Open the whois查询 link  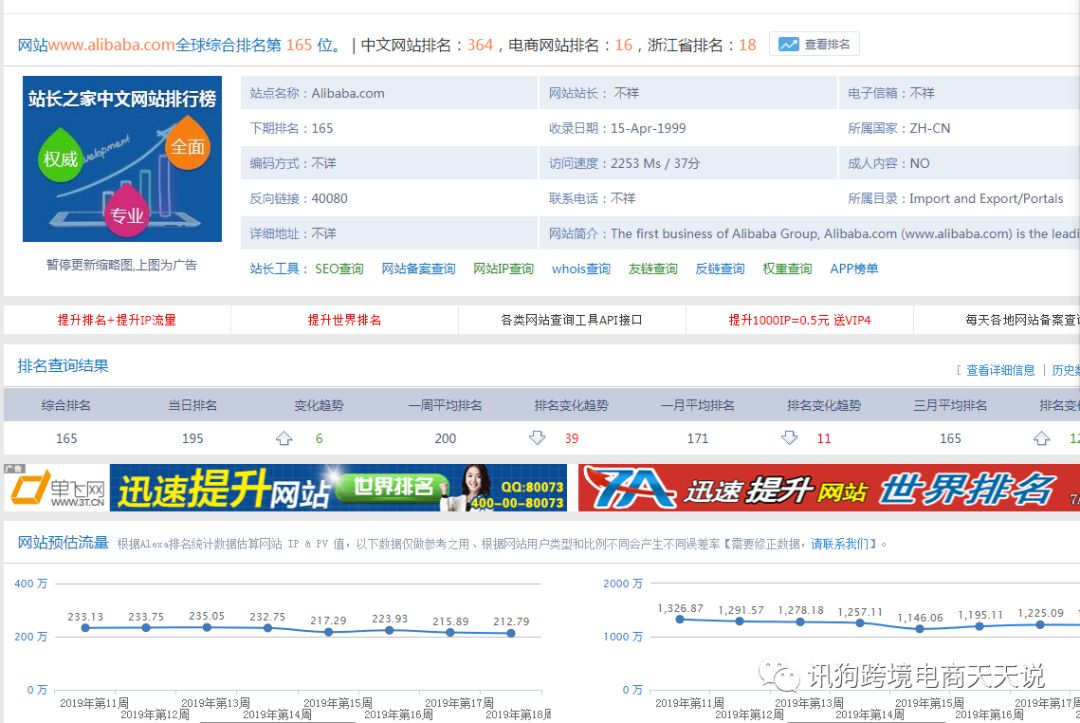[581, 269]
